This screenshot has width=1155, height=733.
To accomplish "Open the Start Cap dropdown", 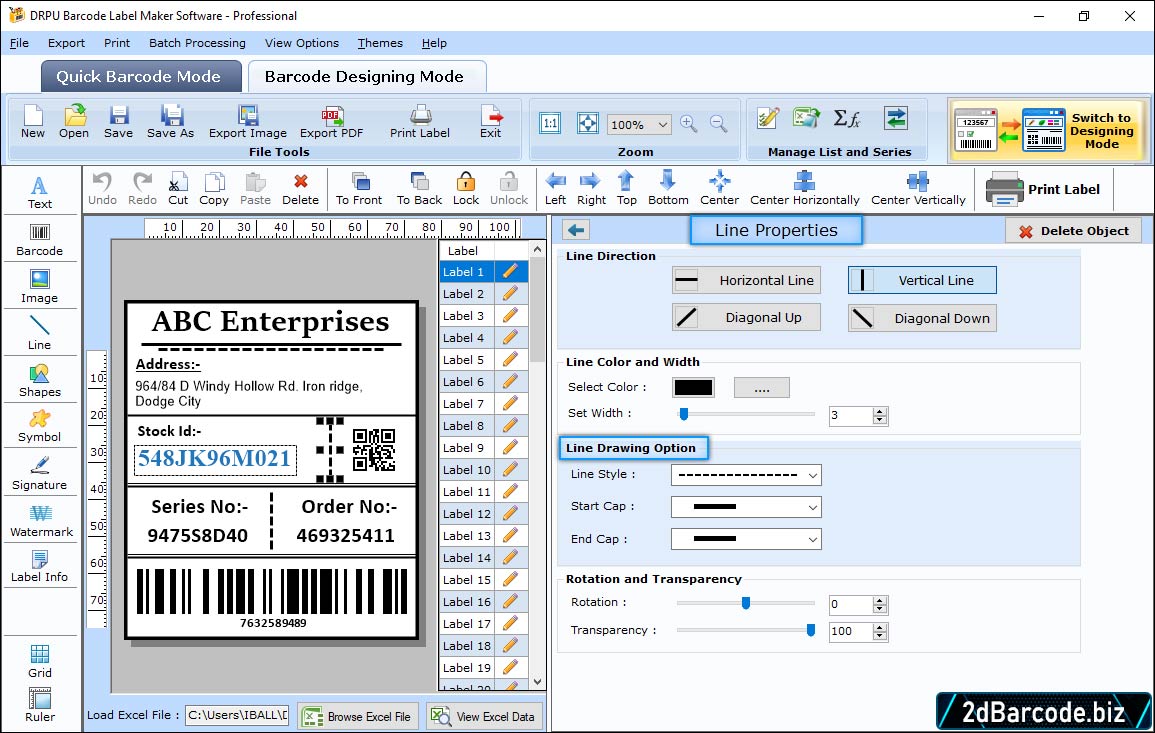I will (x=746, y=507).
